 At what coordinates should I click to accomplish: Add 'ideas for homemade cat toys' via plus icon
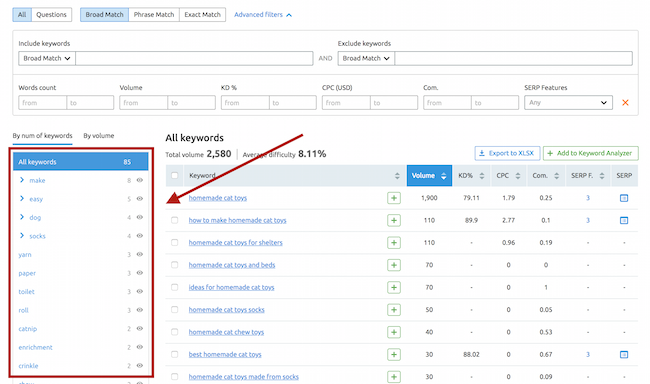394,287
